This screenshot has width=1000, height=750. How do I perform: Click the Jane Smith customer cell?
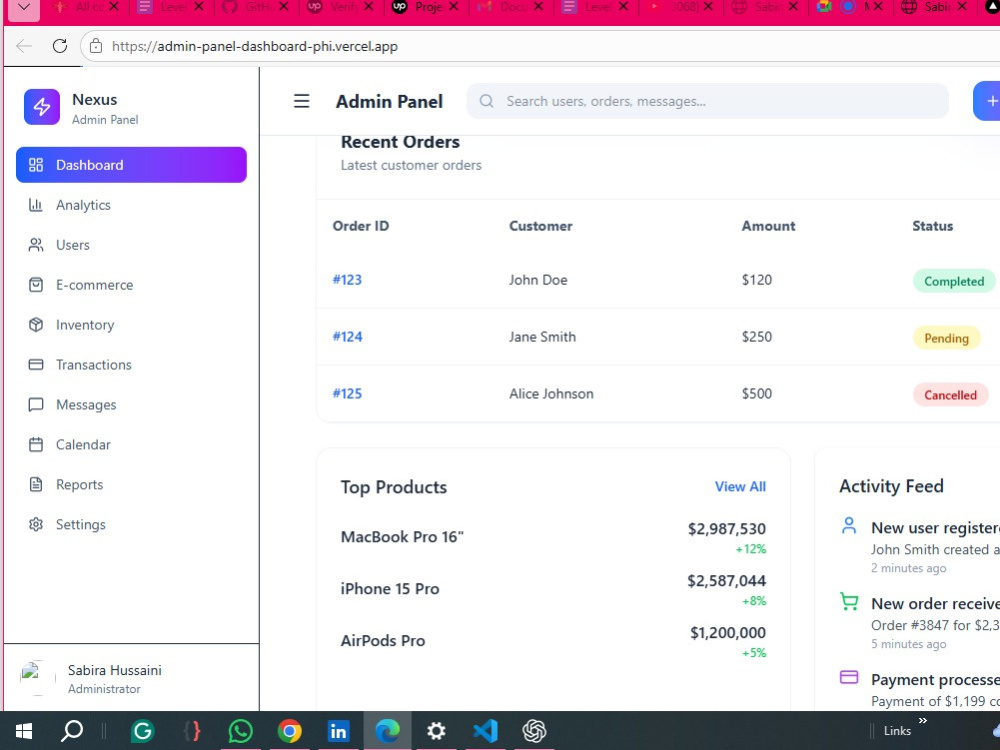pos(542,336)
